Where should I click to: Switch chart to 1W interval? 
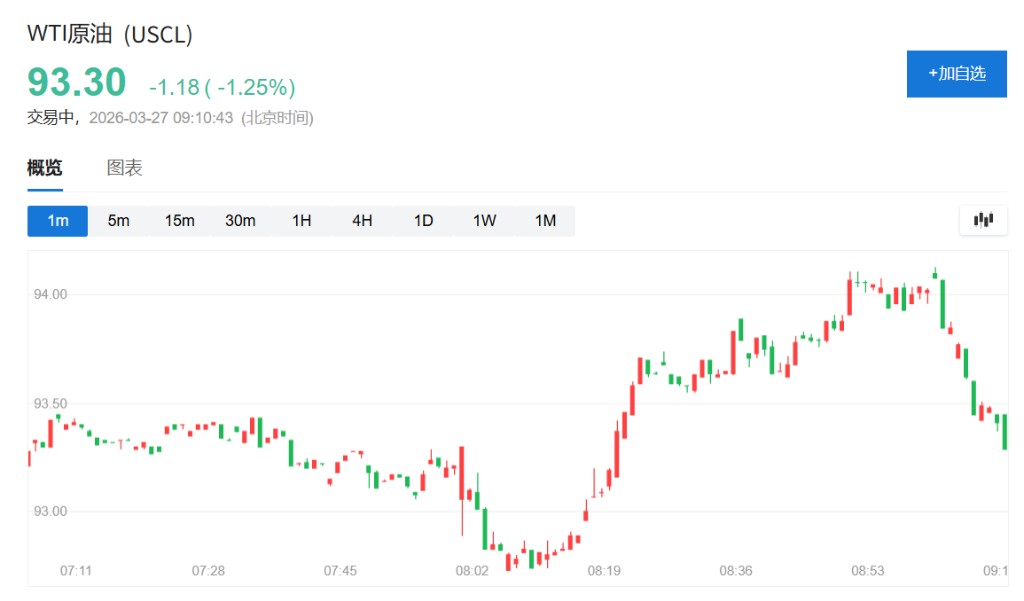pyautogui.click(x=484, y=221)
